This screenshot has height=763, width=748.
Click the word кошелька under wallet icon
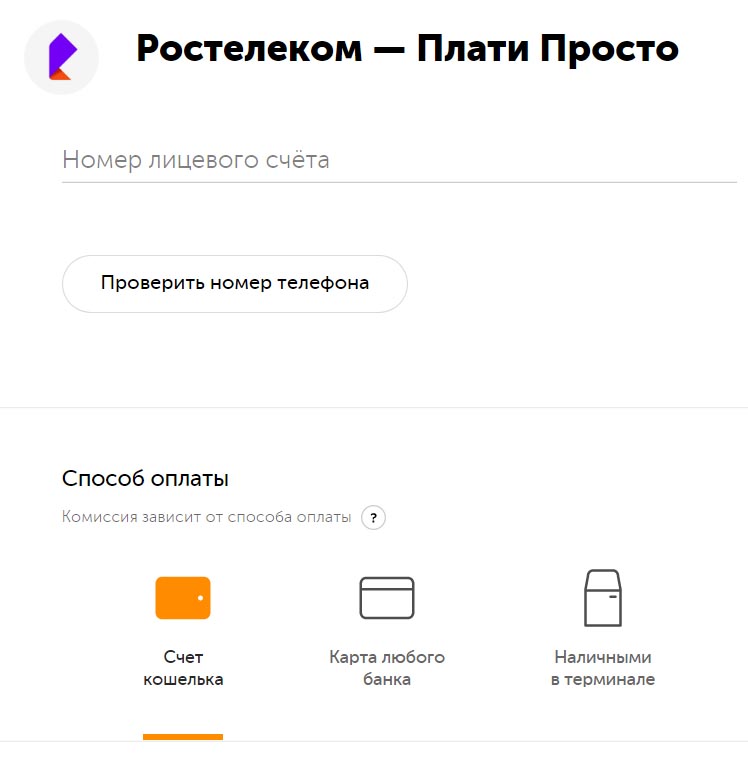(183, 679)
